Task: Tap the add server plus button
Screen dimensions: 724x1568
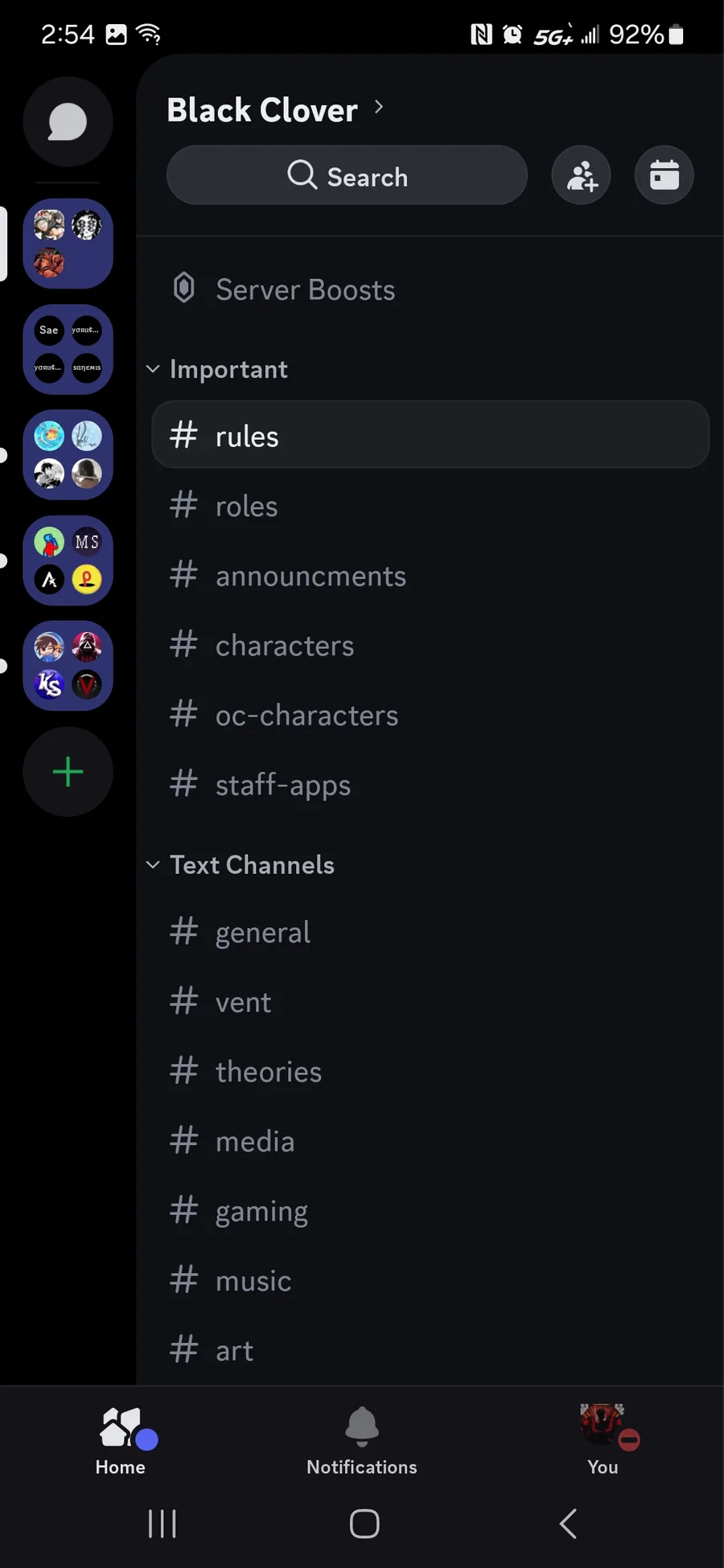Action: [x=68, y=772]
